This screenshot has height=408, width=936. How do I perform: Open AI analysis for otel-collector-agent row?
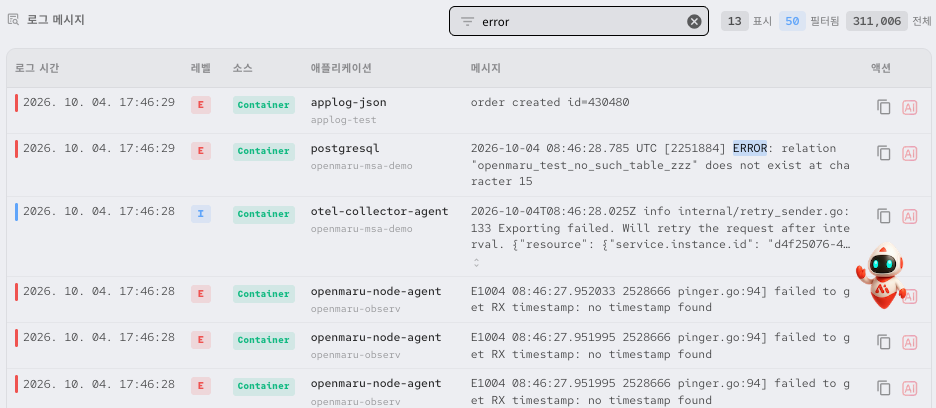909,216
